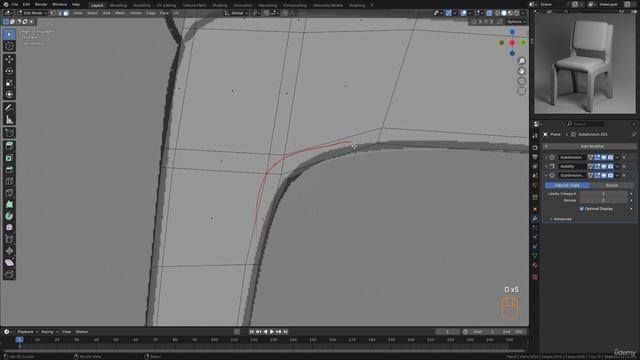Viewport: 640px width, 360px height.
Task: Toggle render visibility of Solidify modifier
Action: coord(611,166)
